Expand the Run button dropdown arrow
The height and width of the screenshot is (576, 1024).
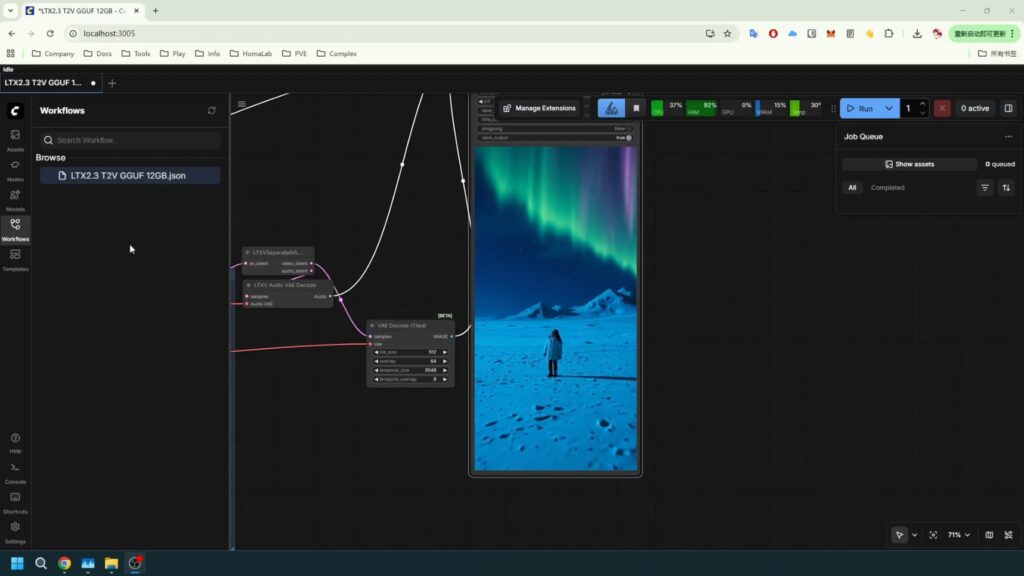coord(888,108)
